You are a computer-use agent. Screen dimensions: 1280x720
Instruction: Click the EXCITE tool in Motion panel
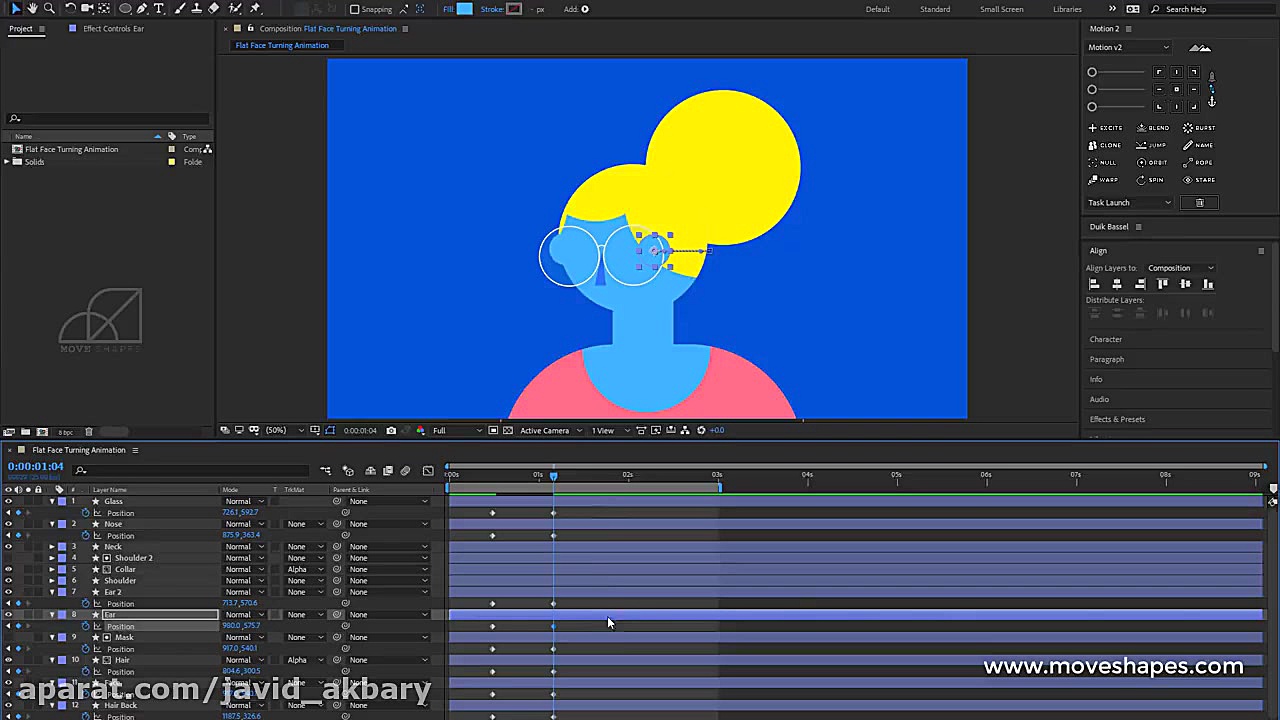click(x=1105, y=127)
